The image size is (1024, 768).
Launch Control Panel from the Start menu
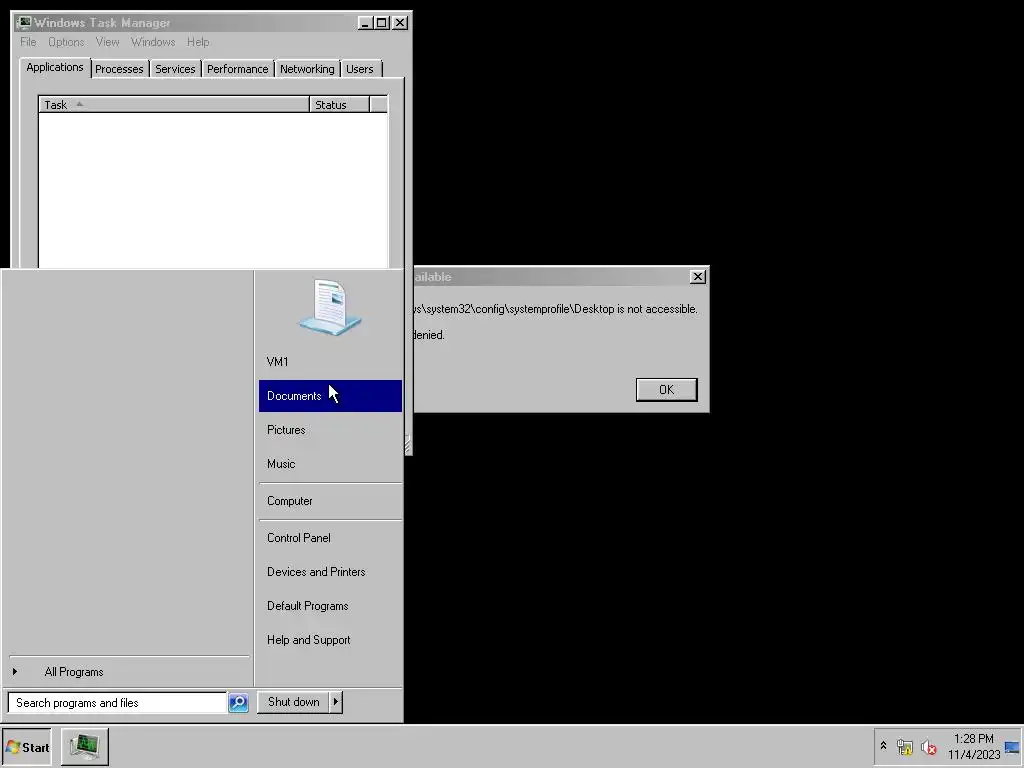(x=330, y=537)
